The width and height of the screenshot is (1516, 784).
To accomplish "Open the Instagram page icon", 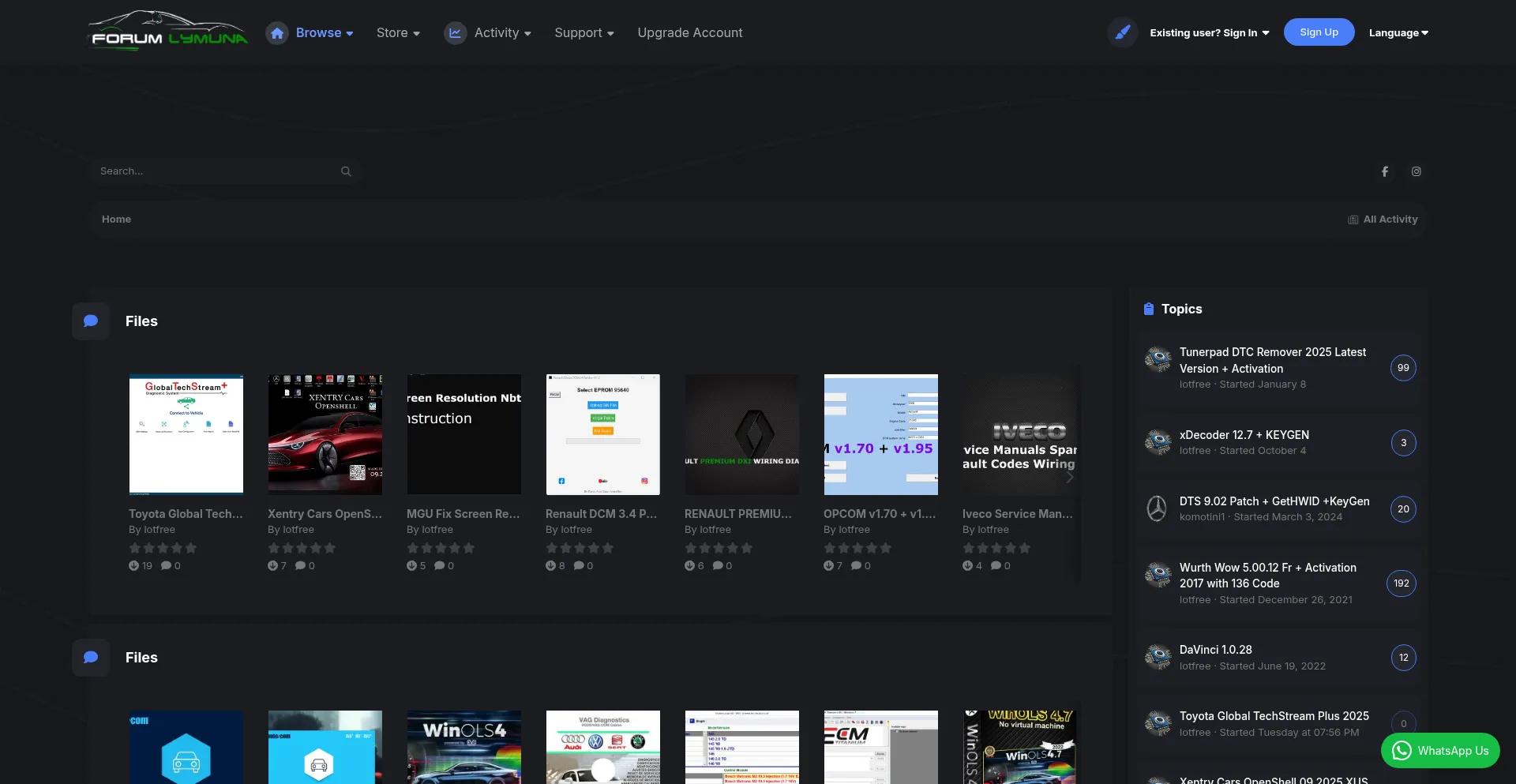I will coord(1417,171).
